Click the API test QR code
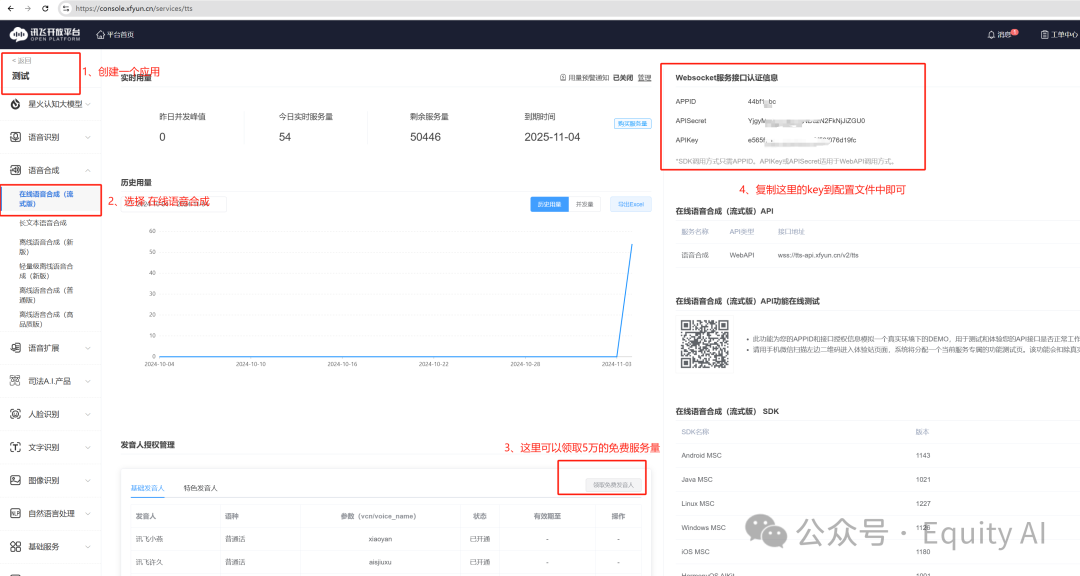This screenshot has height=576, width=1080. coord(705,344)
